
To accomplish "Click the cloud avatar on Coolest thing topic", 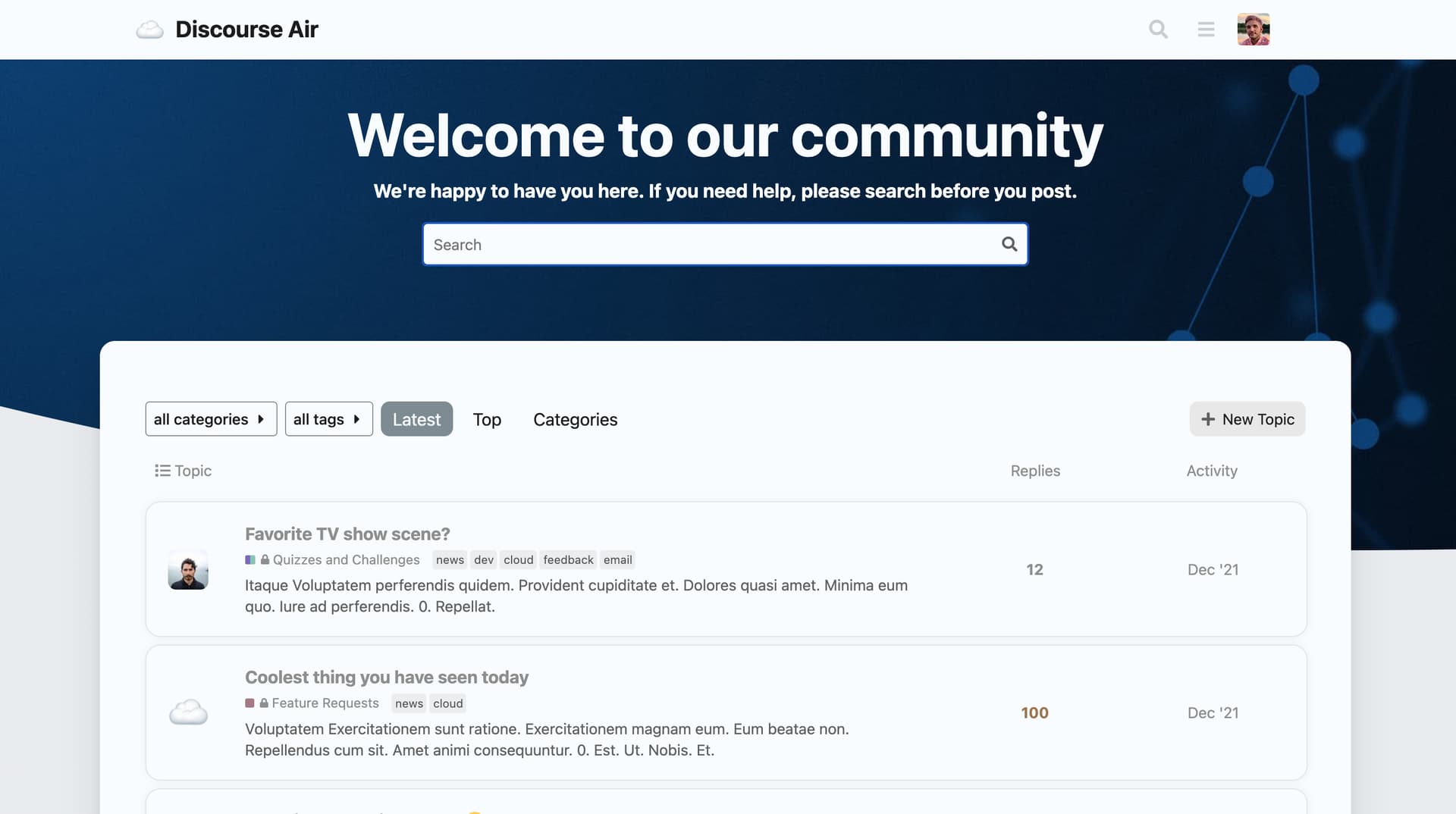I will (188, 712).
